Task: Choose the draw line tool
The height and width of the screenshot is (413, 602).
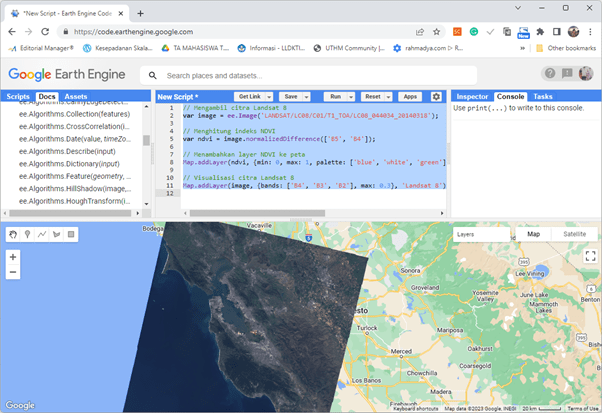Action: pyautogui.click(x=41, y=234)
